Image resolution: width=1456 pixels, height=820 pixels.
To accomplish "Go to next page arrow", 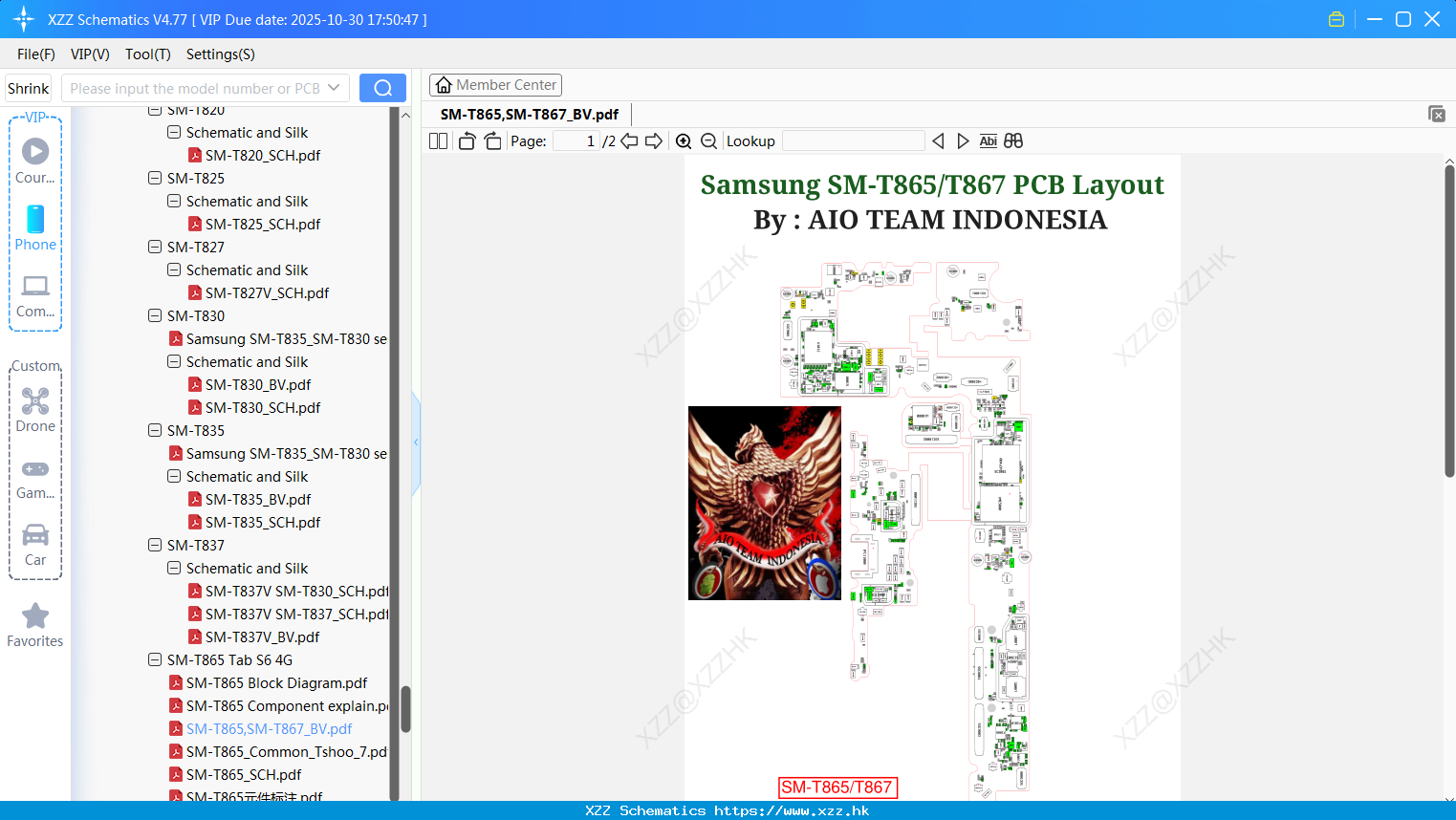I will 654,140.
